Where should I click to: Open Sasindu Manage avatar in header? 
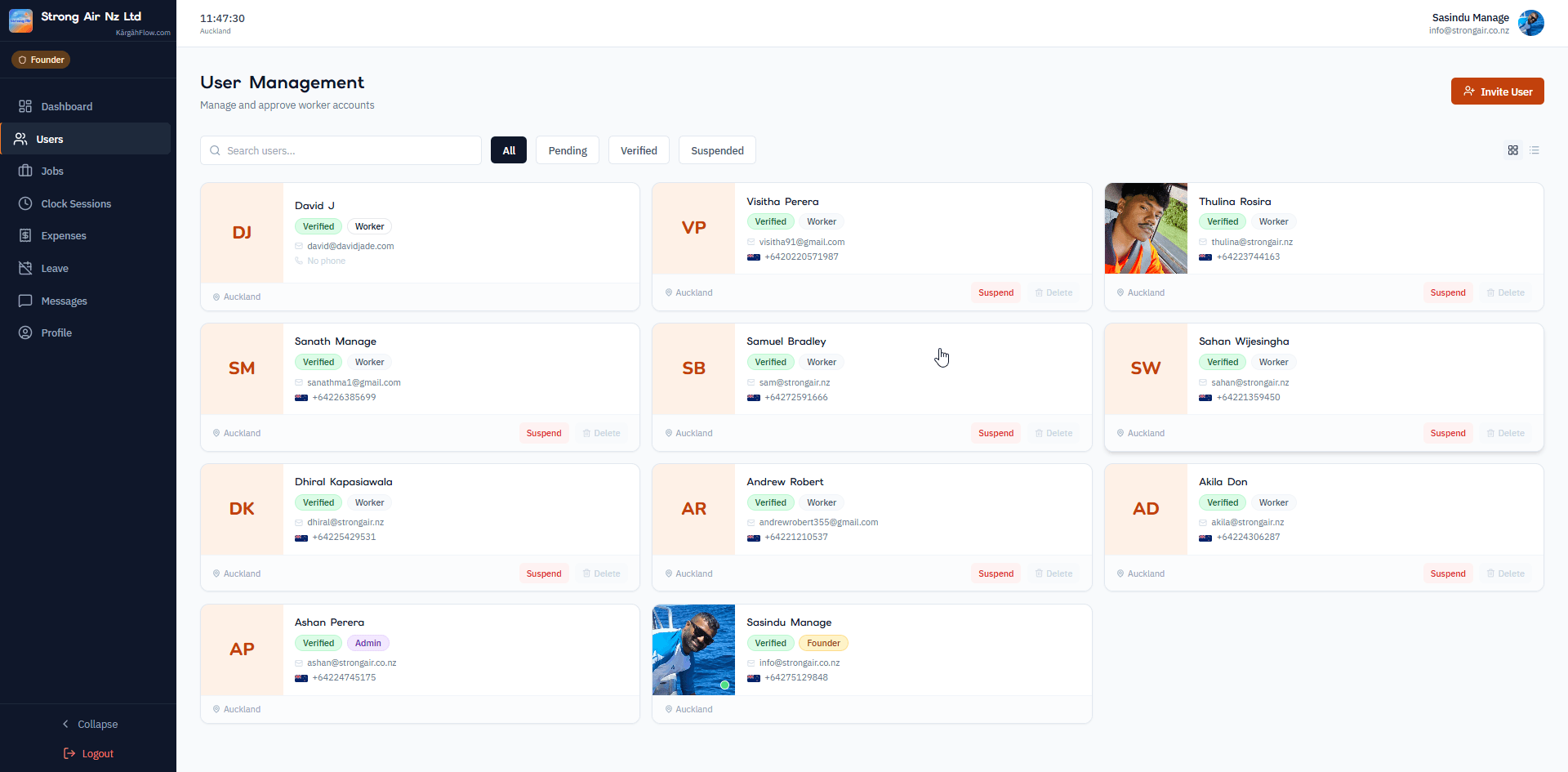(x=1530, y=23)
